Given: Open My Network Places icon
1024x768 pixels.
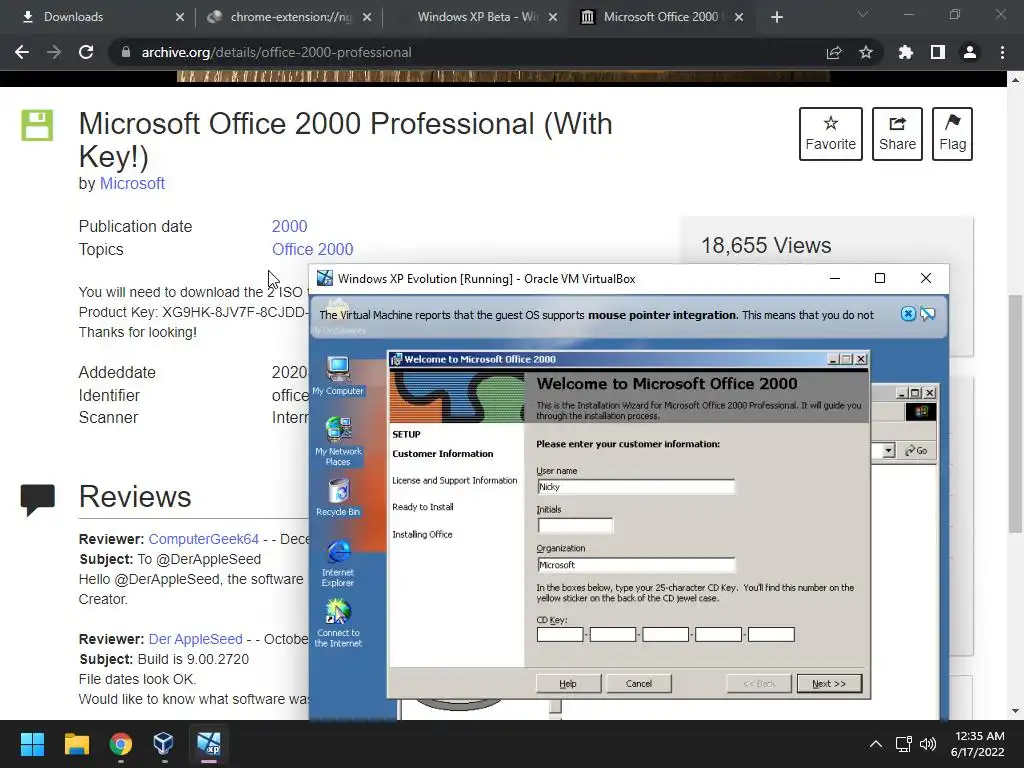Looking at the screenshot, I should (338, 441).
